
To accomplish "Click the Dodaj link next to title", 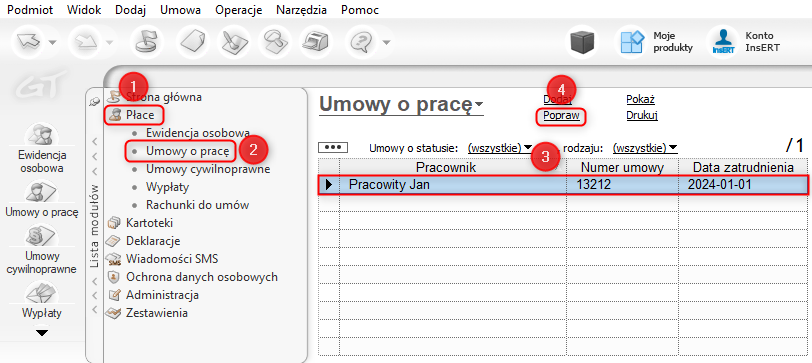I will 558,99.
